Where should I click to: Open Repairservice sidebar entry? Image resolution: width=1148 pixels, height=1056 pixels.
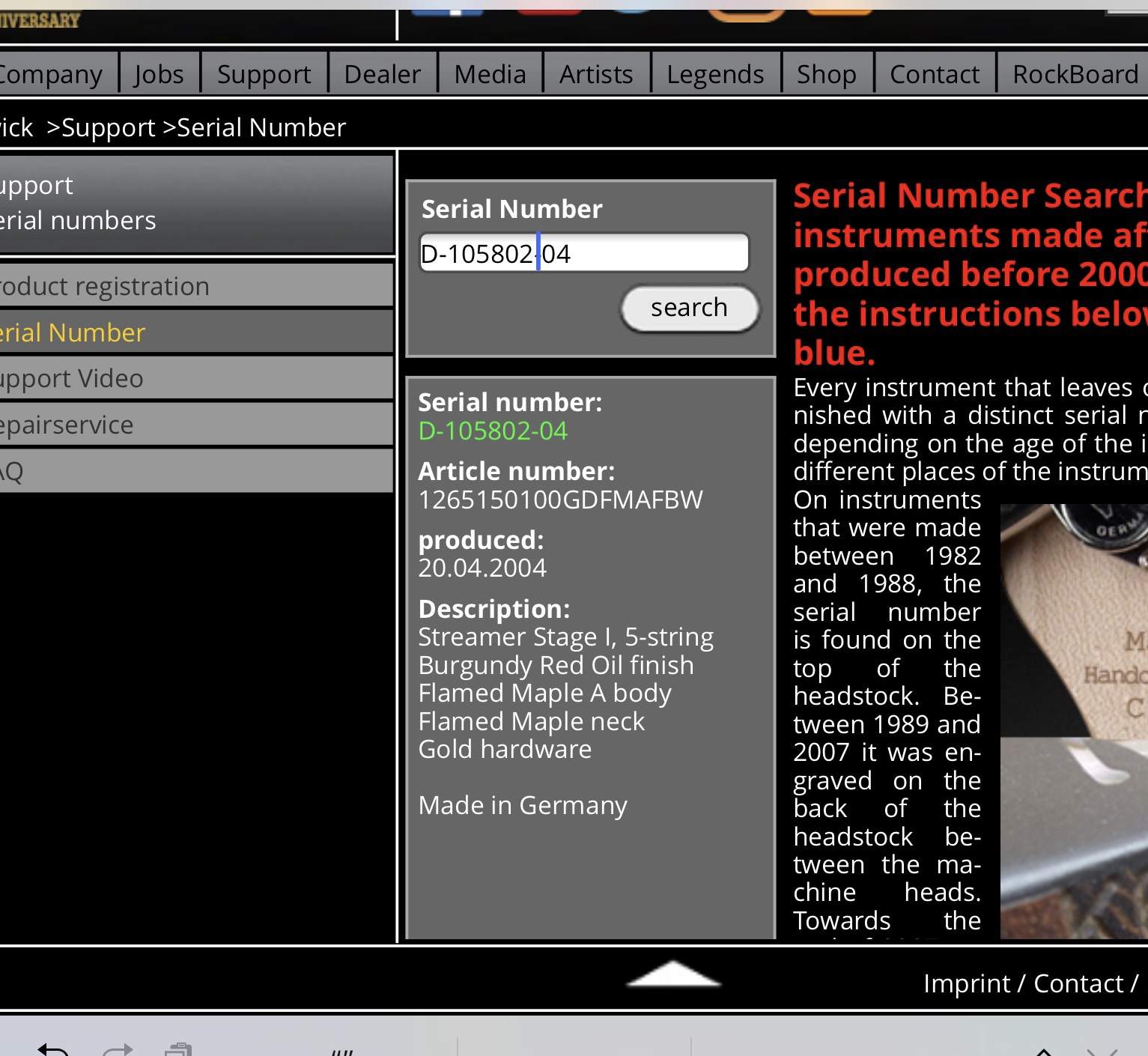coord(196,425)
